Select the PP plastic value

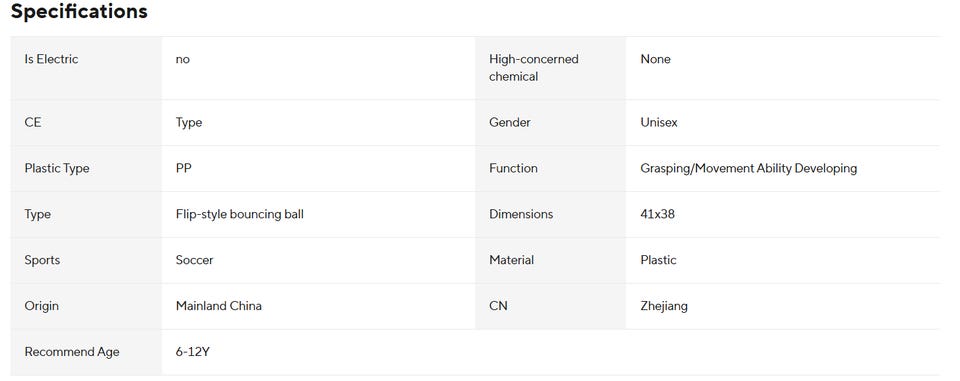point(183,168)
